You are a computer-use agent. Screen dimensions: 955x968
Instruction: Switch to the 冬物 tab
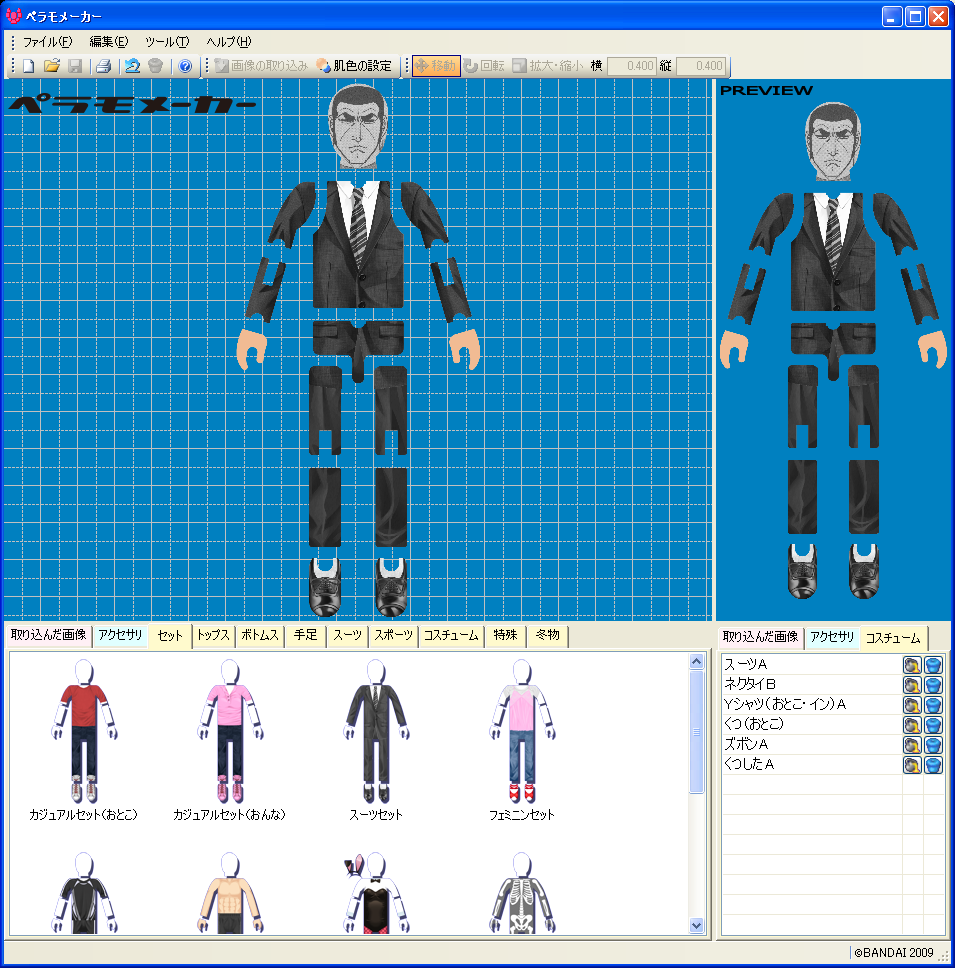pos(548,635)
